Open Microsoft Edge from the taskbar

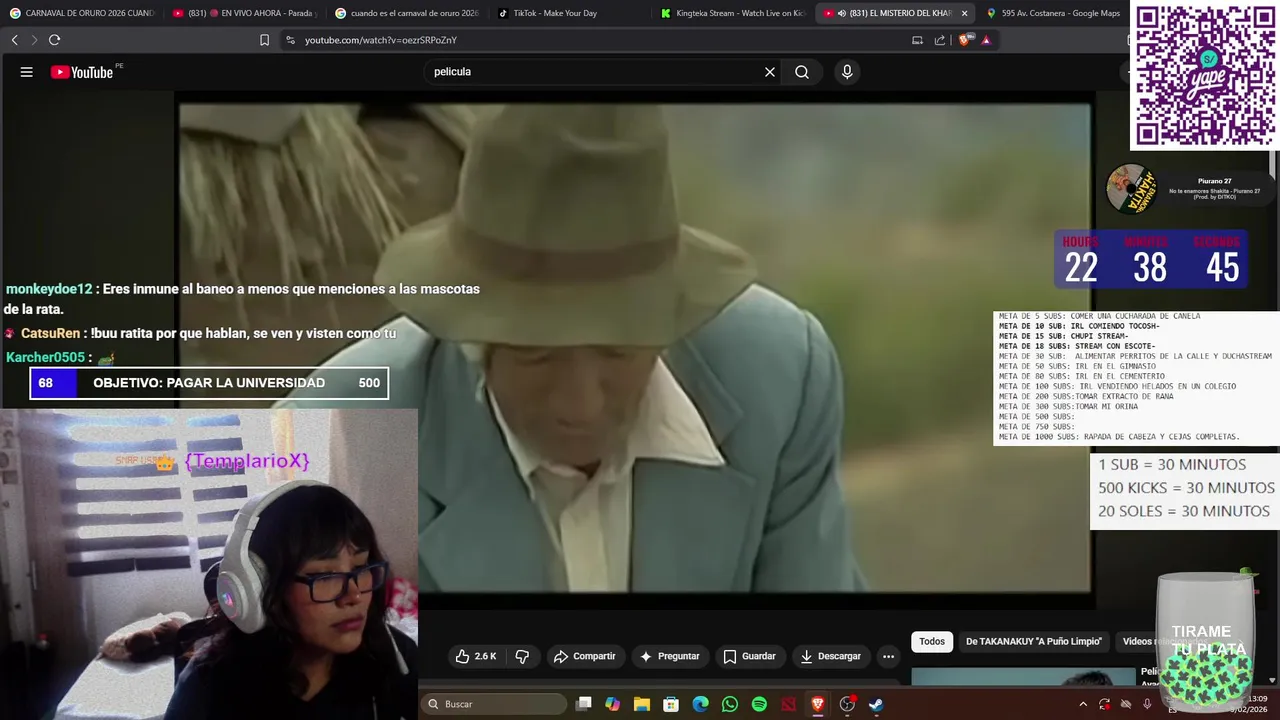[701, 704]
